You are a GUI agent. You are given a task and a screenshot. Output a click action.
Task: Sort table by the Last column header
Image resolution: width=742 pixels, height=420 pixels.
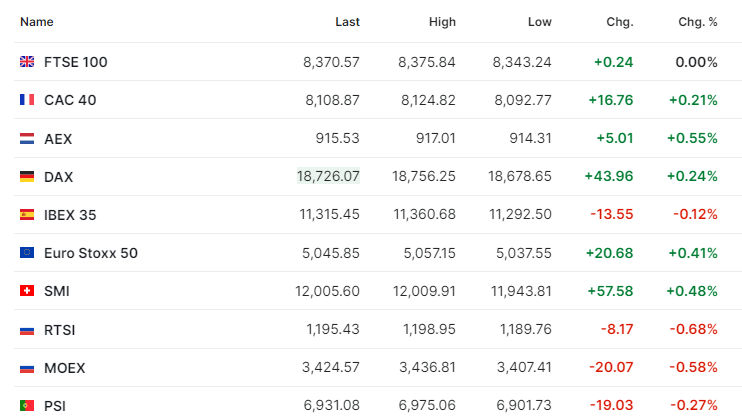[347, 22]
